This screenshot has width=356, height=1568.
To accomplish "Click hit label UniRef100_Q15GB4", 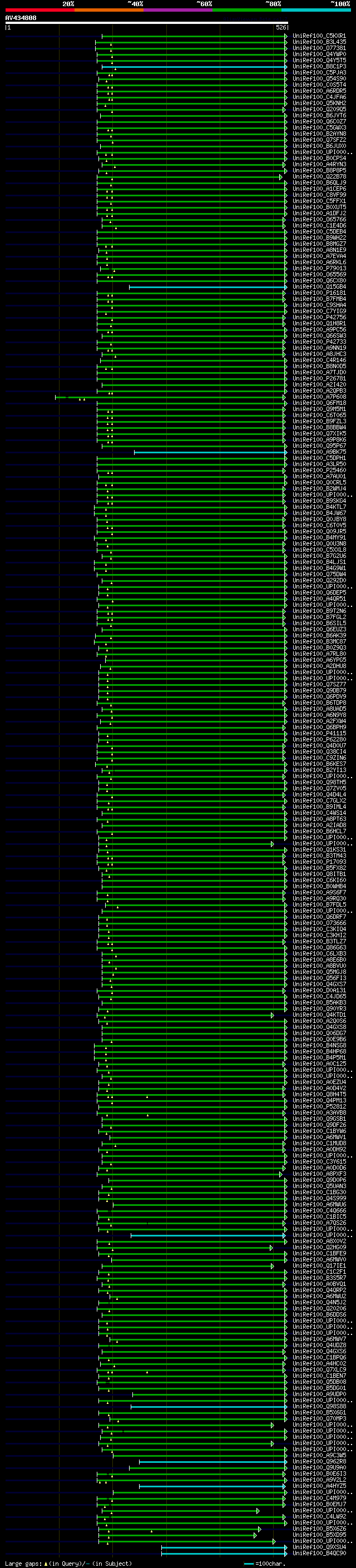I will (319, 286).
